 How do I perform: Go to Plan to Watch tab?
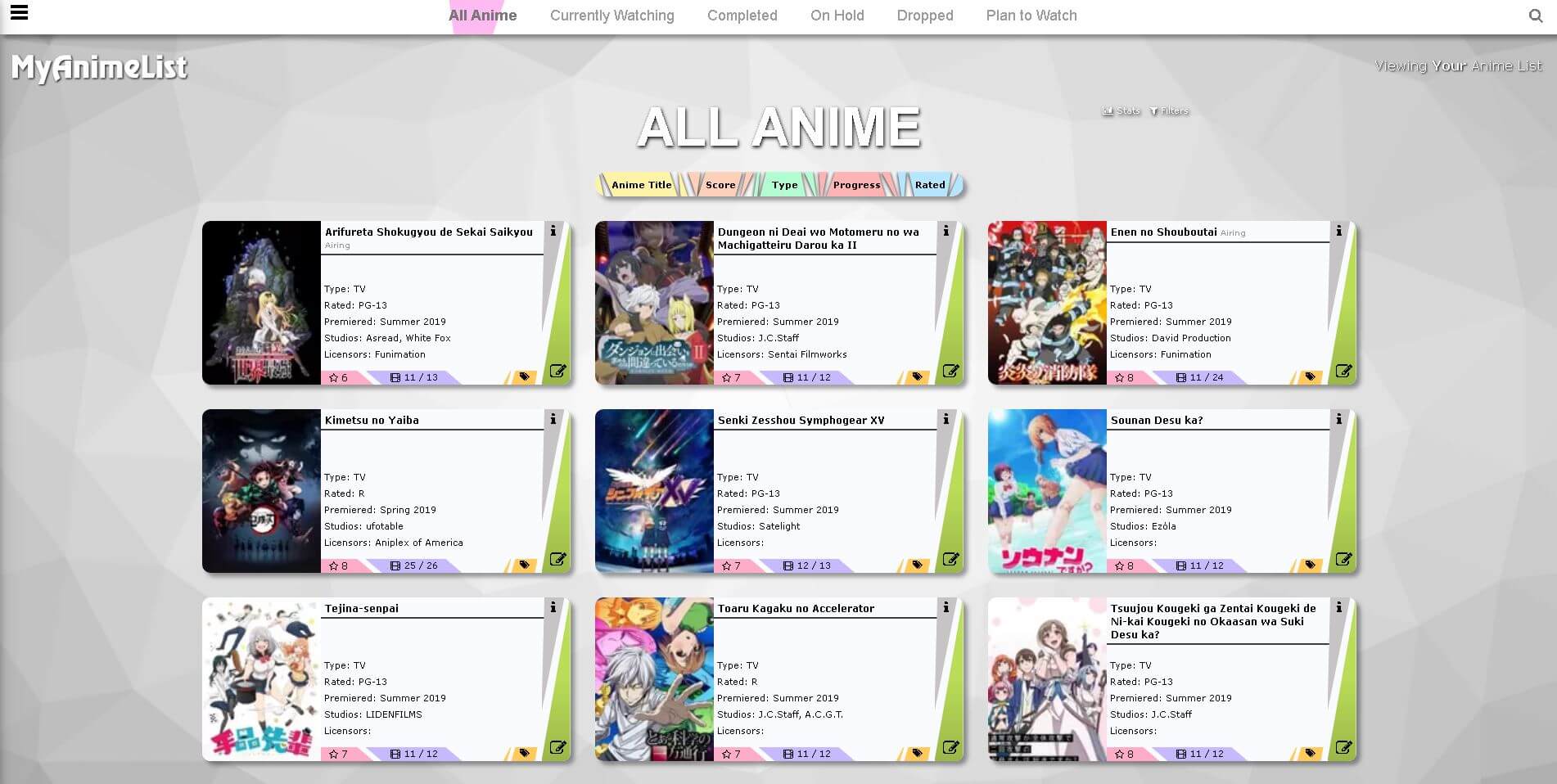1031,16
